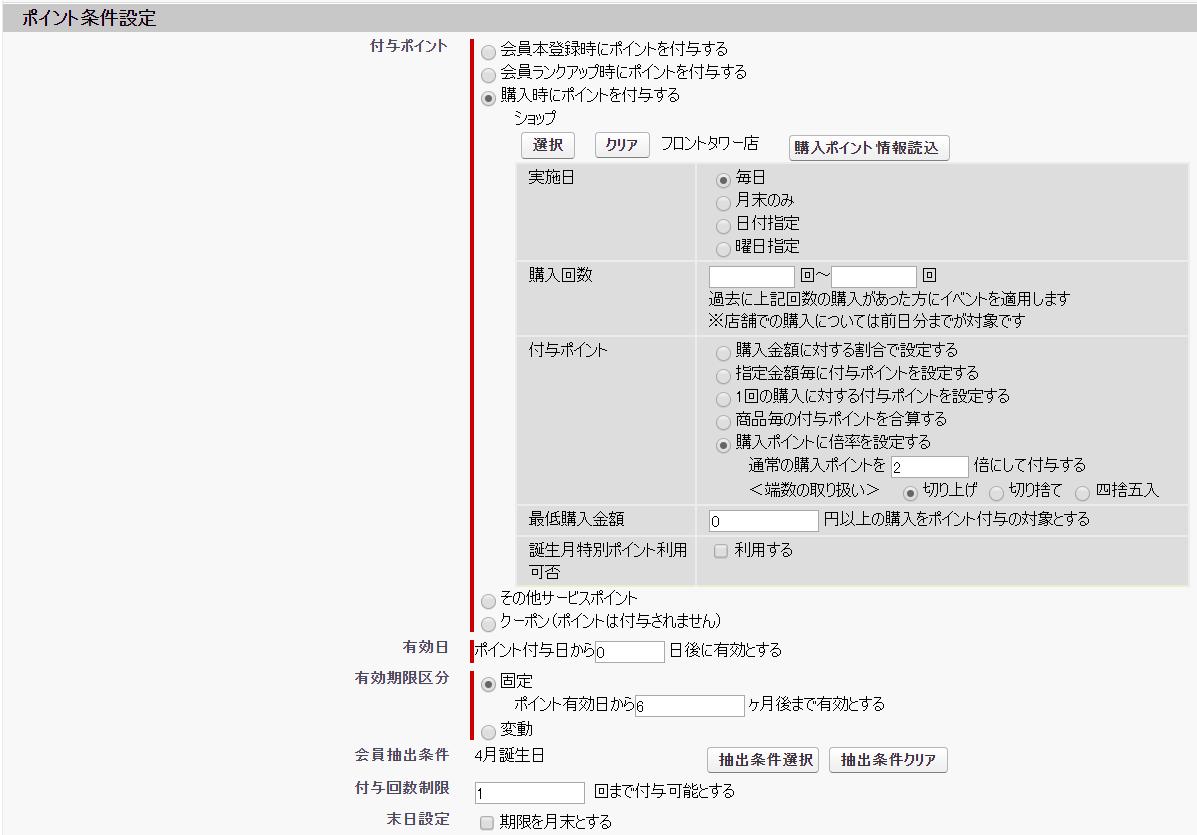Select 指定金額毎に付与ポイントを設定する option
This screenshot has height=835, width=1197.
click(723, 375)
